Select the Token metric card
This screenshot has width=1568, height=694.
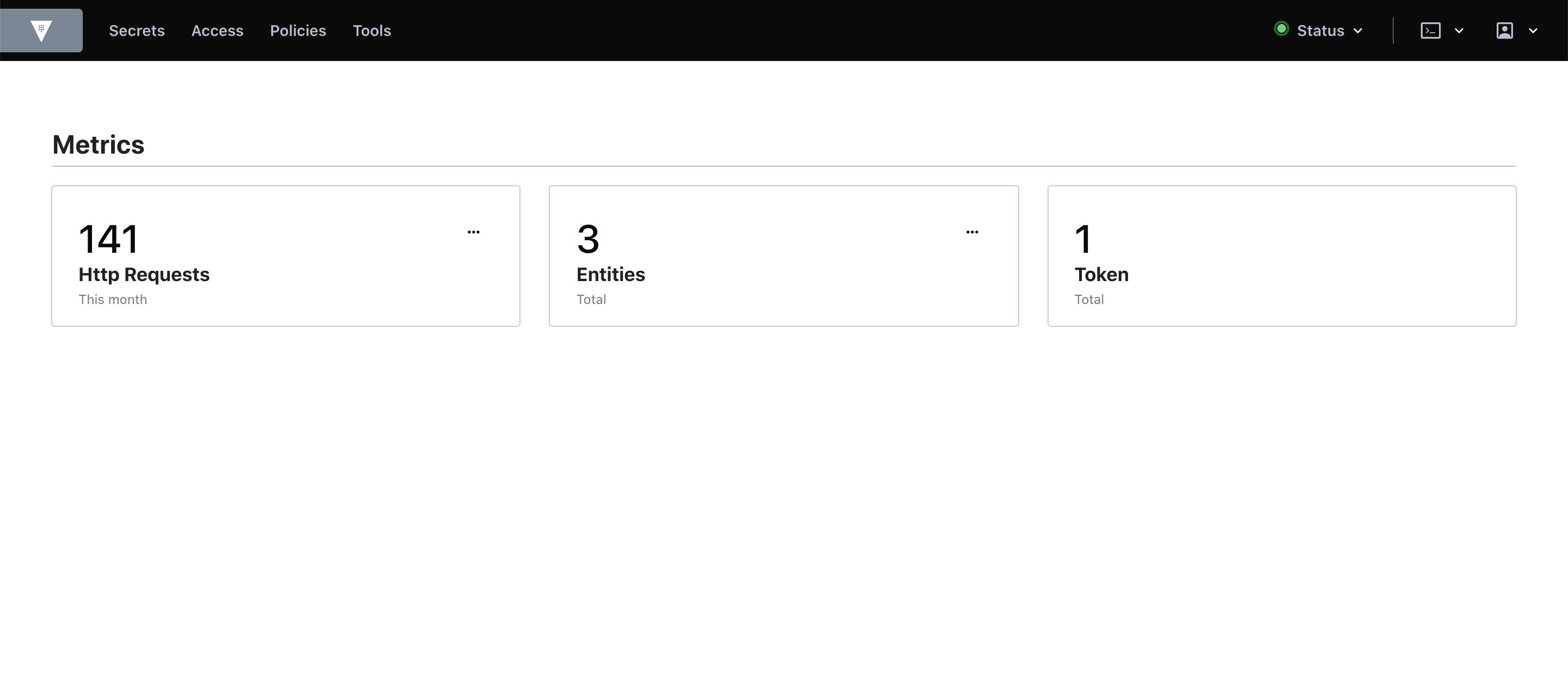(1281, 255)
